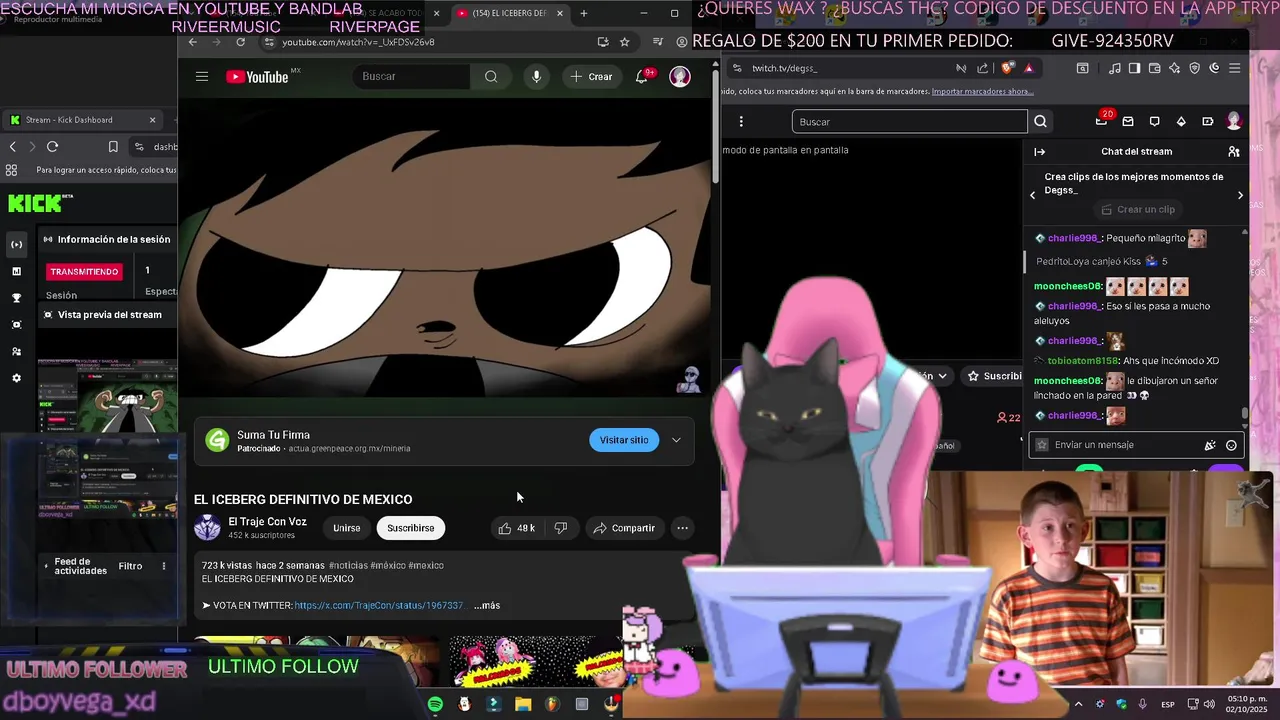Open Kick dashboard community people icon

tap(16, 352)
